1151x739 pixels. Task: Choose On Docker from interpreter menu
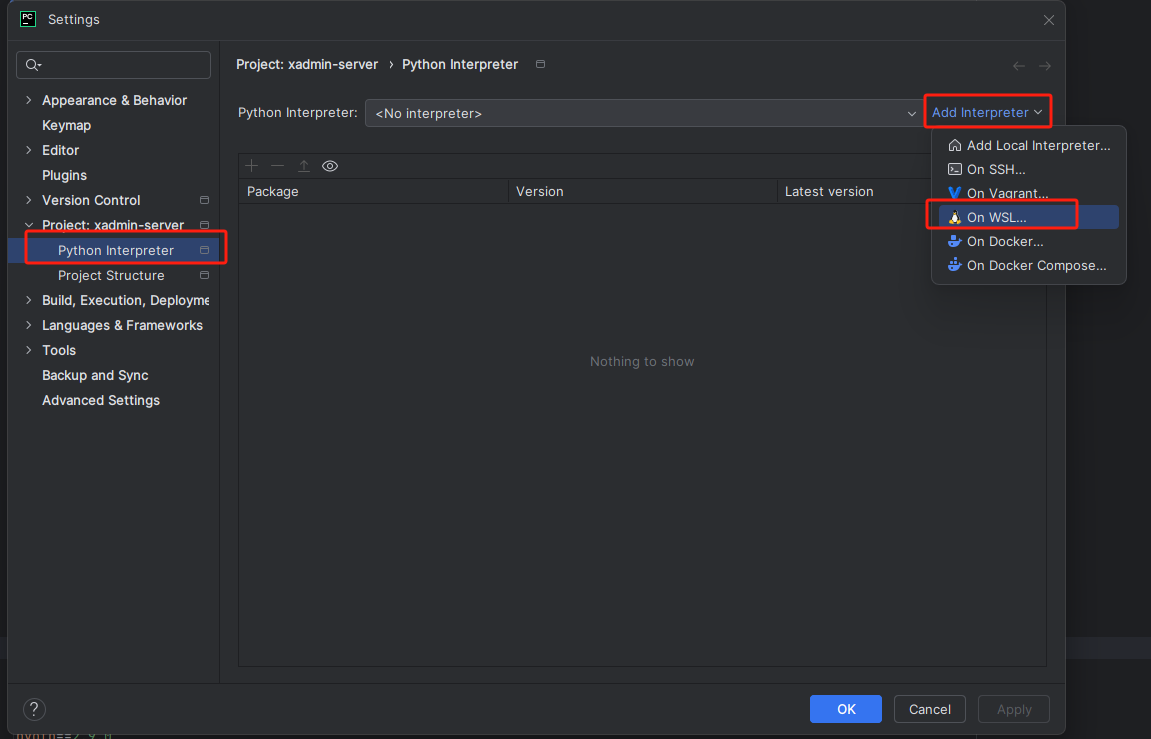(1028, 241)
